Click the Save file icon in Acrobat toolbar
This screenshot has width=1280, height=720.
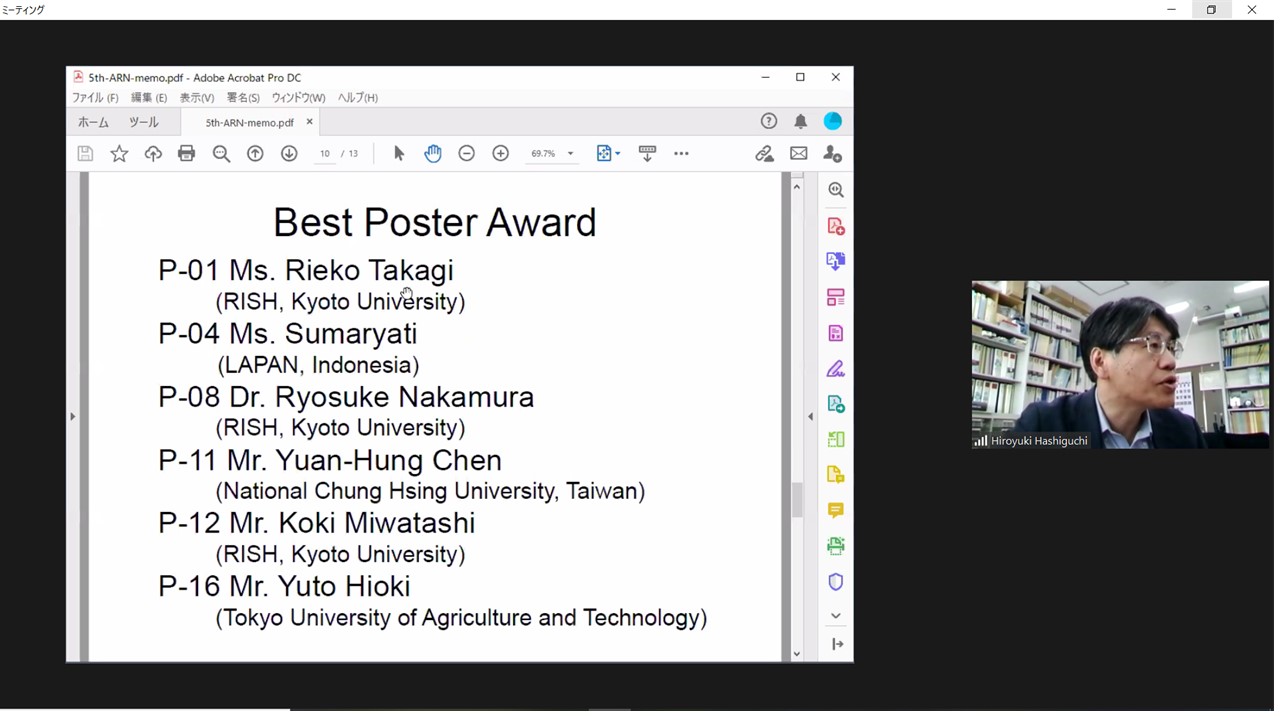[85, 154]
